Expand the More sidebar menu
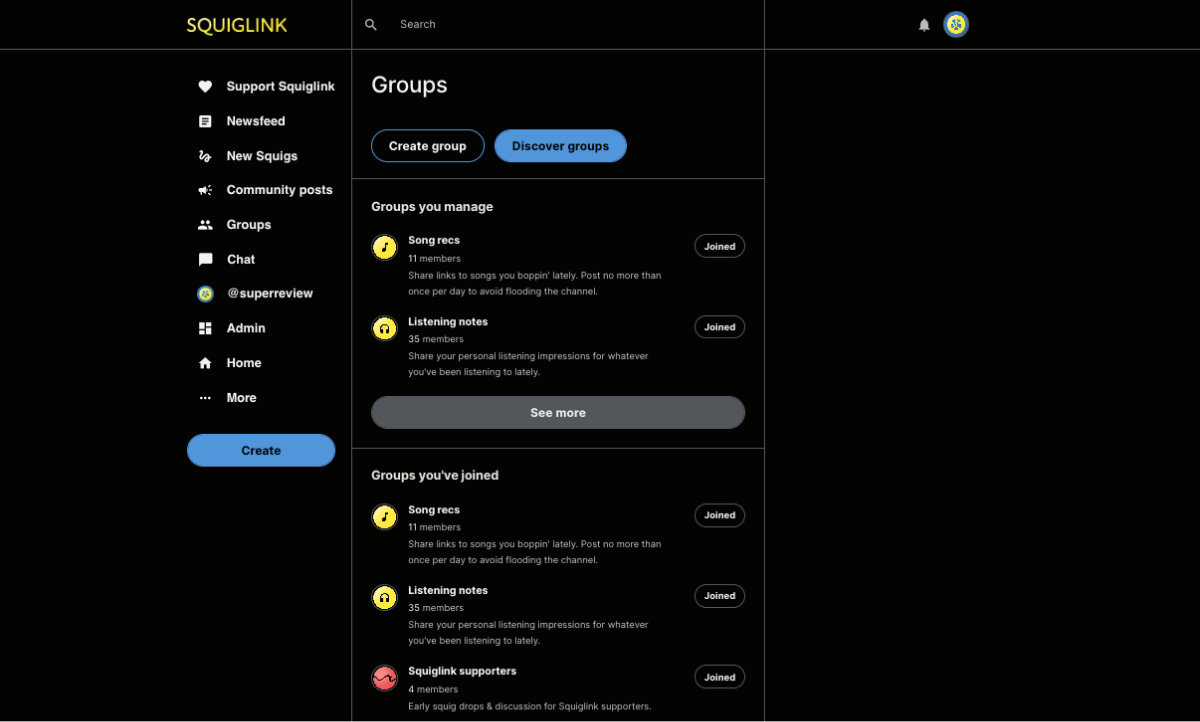1200x722 pixels. point(241,398)
